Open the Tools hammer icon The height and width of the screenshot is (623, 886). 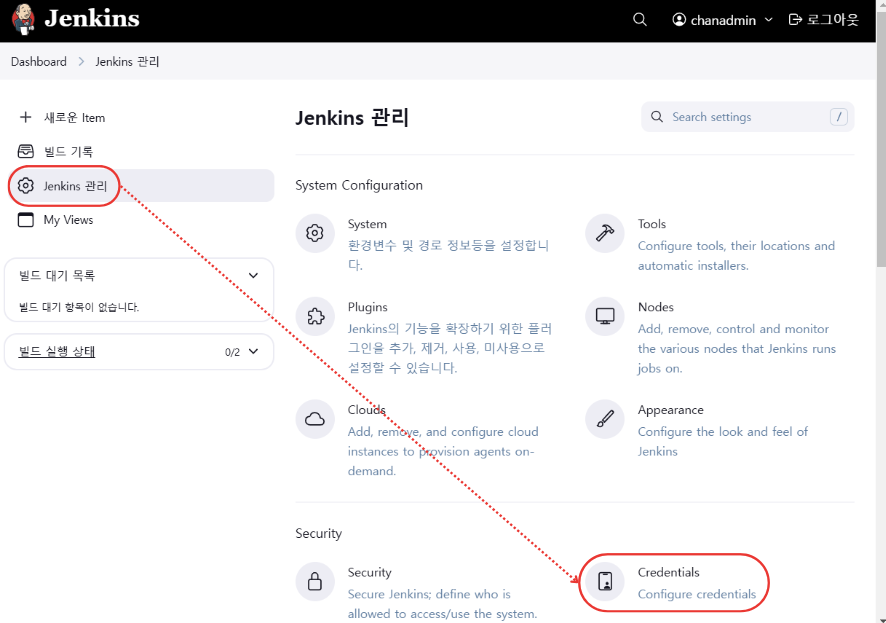(605, 233)
